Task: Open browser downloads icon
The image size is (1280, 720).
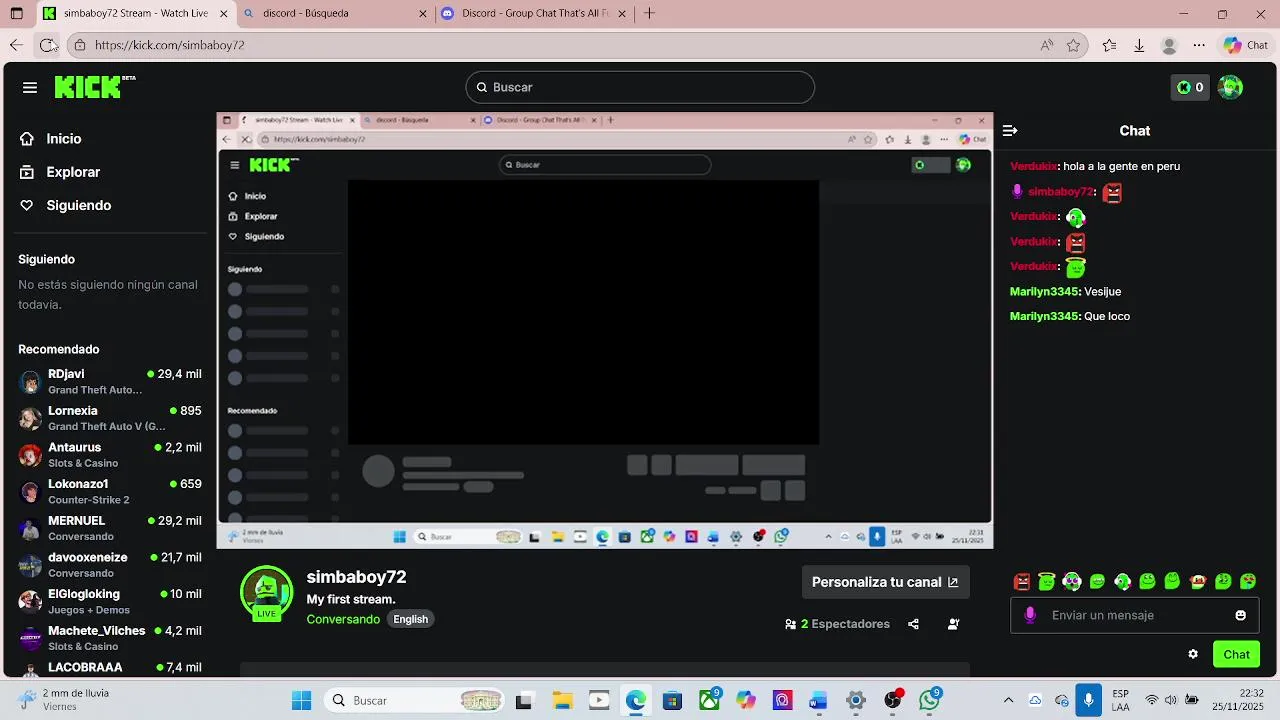Action: coord(1139,45)
